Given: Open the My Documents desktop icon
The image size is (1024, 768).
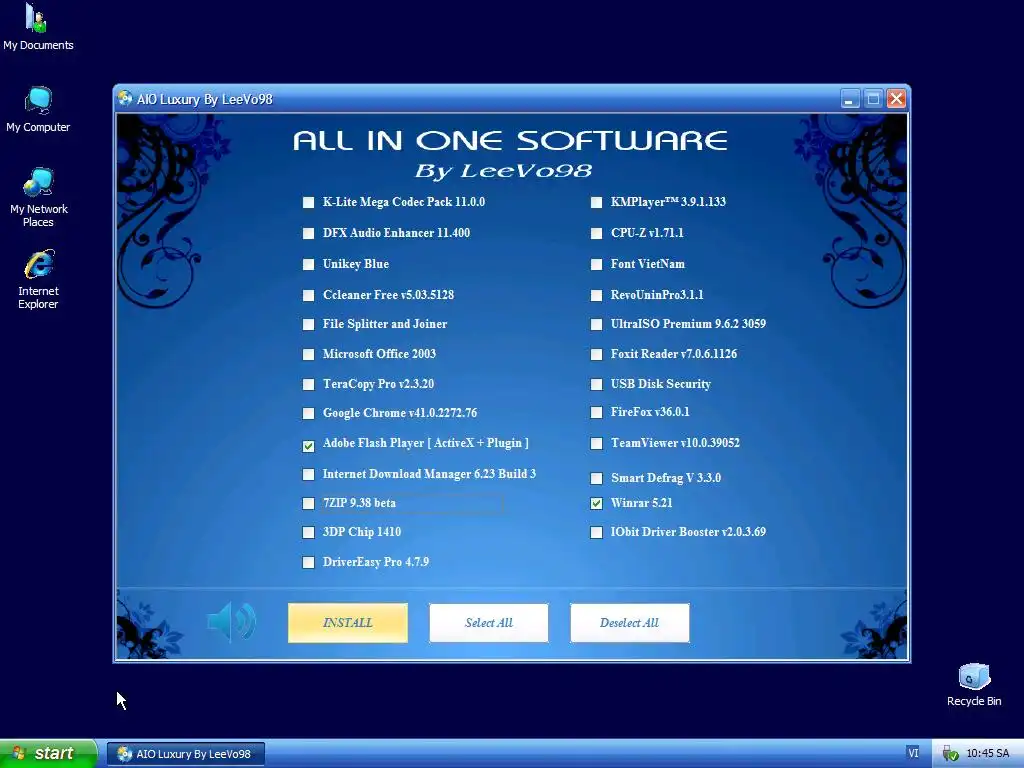Looking at the screenshot, I should pos(38,27).
